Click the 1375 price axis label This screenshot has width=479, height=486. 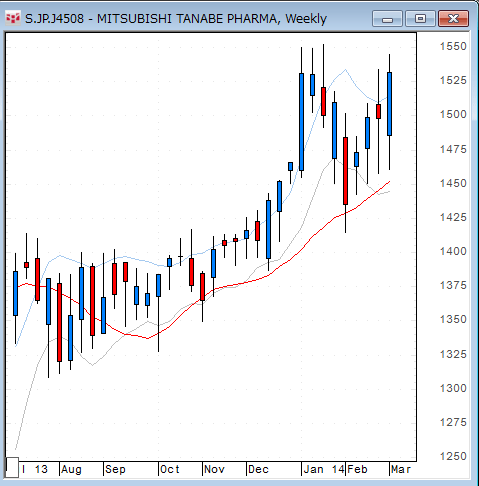(x=453, y=286)
